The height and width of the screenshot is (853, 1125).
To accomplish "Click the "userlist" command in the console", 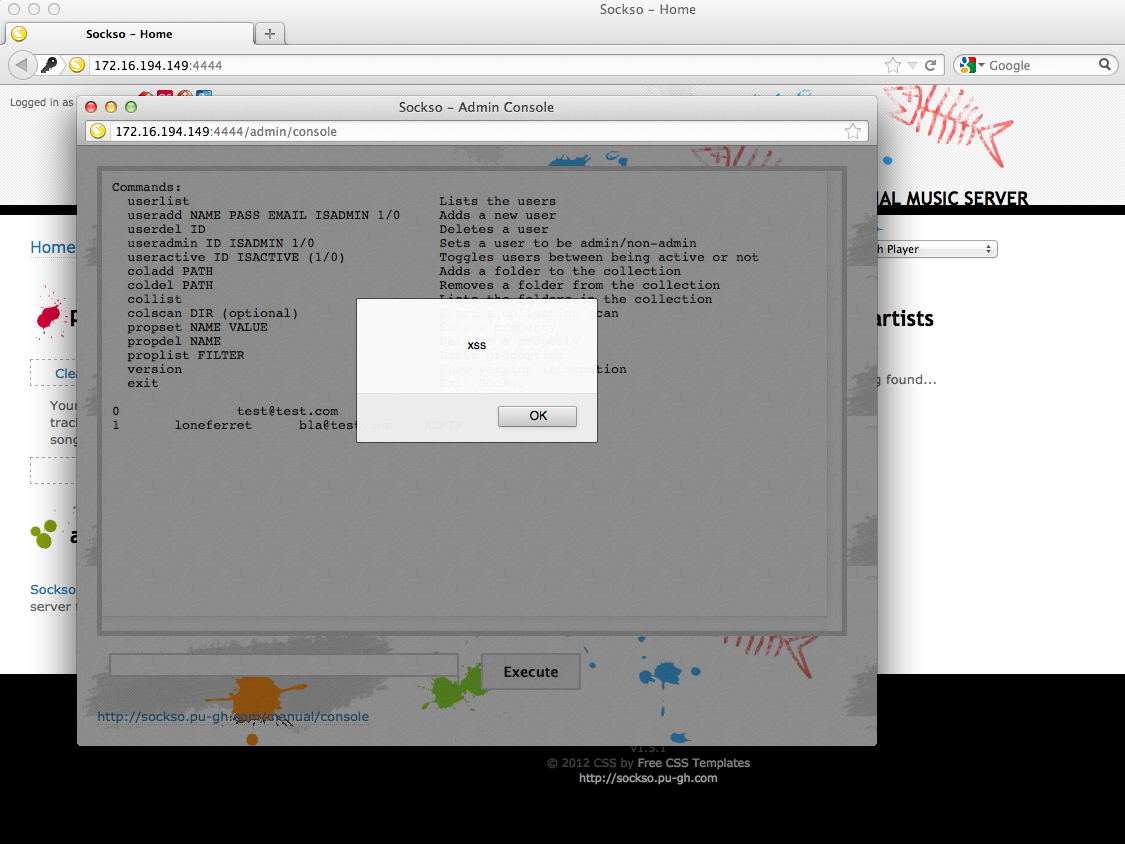I will 159,202.
